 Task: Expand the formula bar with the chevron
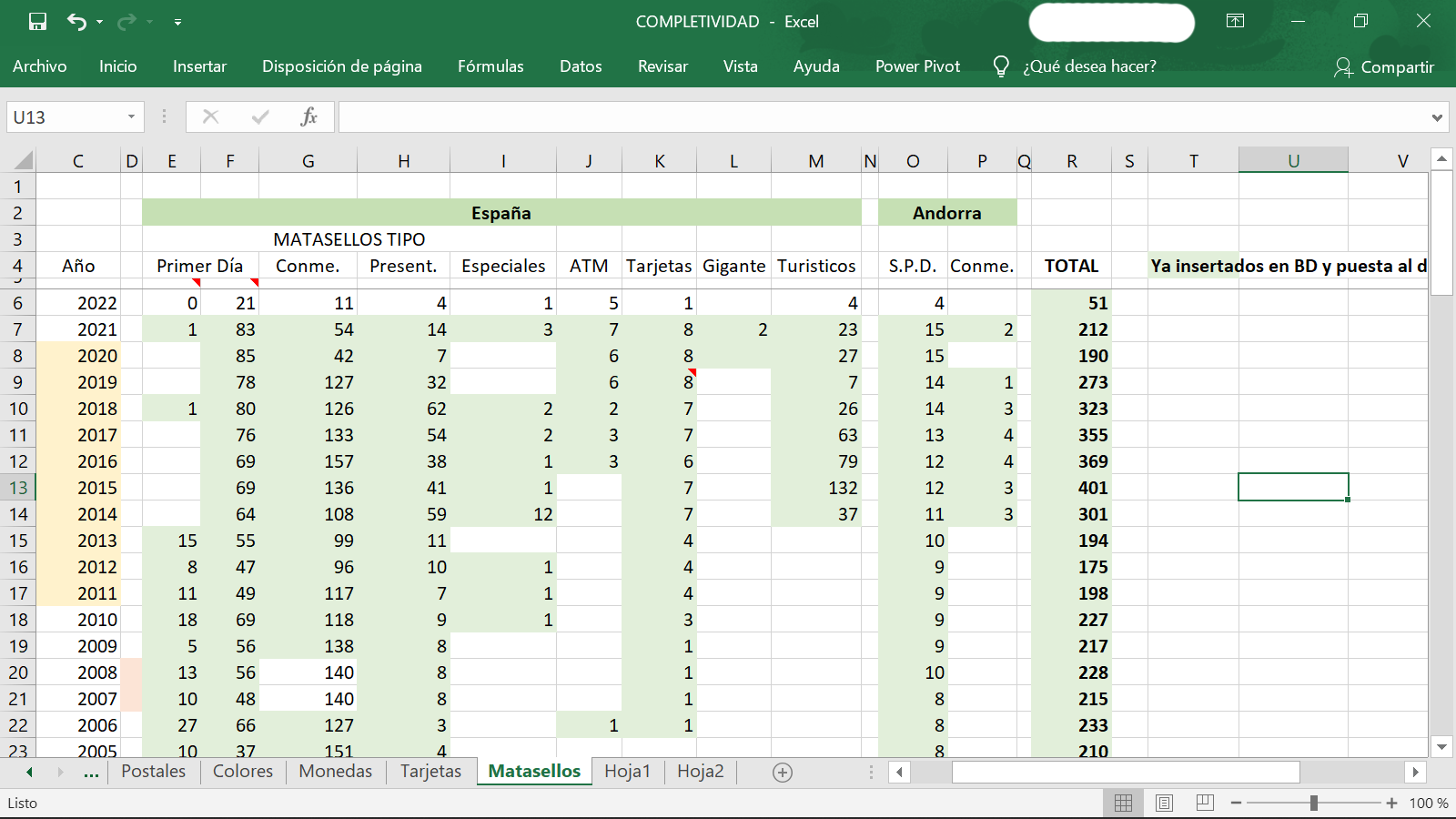point(1437,117)
